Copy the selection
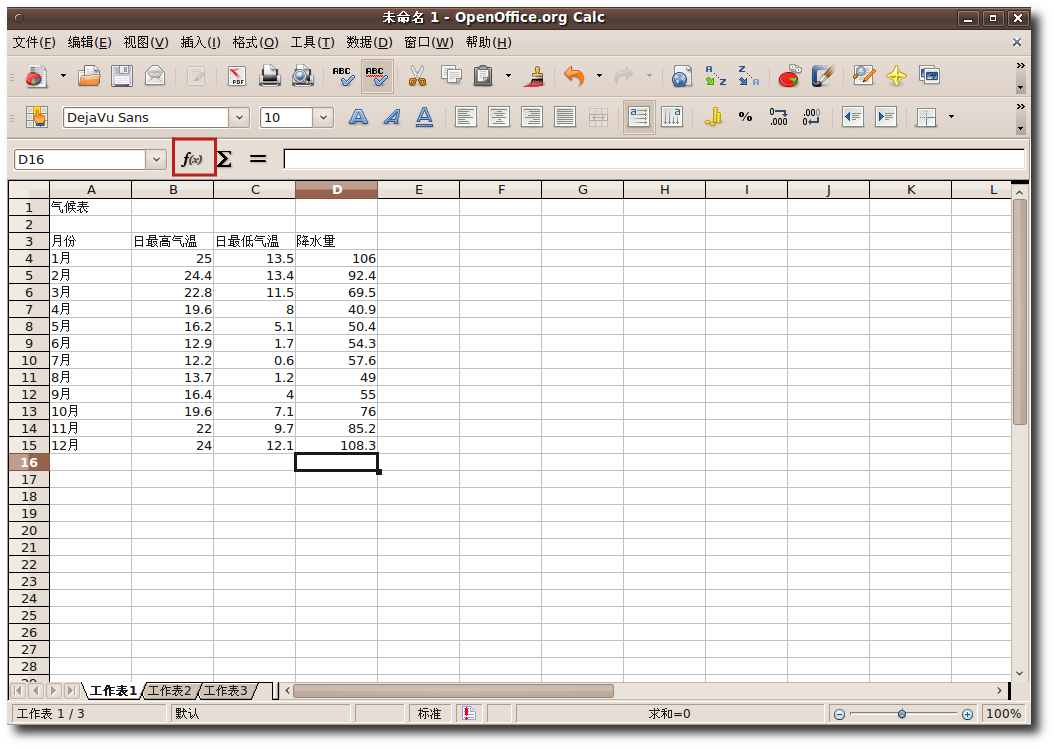This screenshot has width=1054, height=748. [451, 77]
